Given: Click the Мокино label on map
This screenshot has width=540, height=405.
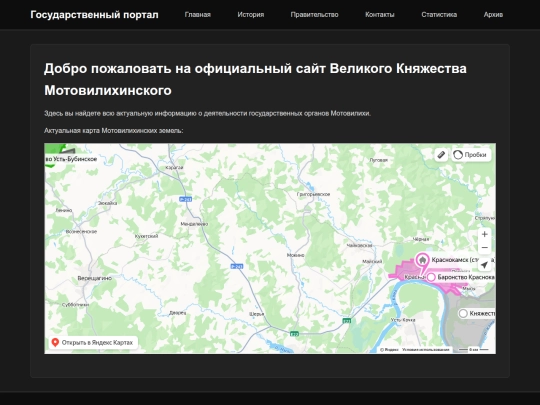Looking at the screenshot, I should click(295, 255).
